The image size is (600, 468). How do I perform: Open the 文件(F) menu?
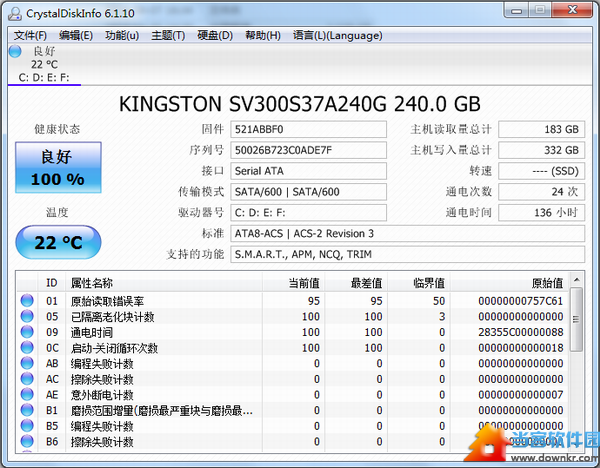pyautogui.click(x=30, y=36)
